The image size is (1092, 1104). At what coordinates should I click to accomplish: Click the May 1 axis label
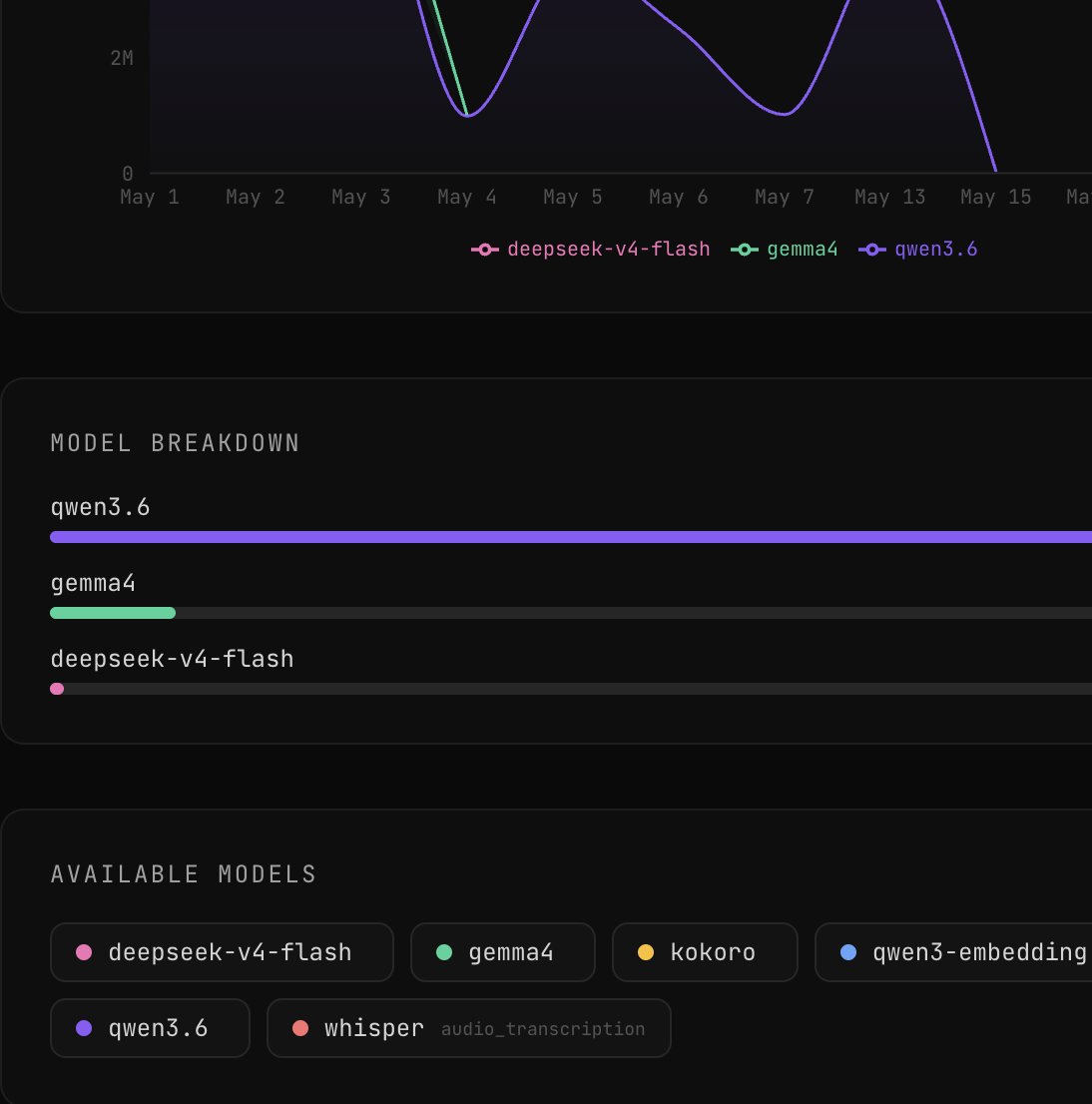150,198
